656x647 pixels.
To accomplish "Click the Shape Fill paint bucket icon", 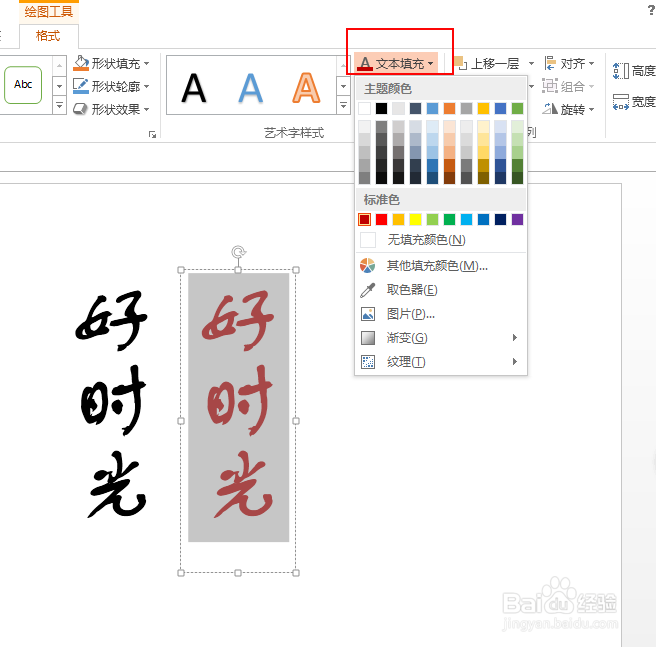I will click(x=81, y=63).
